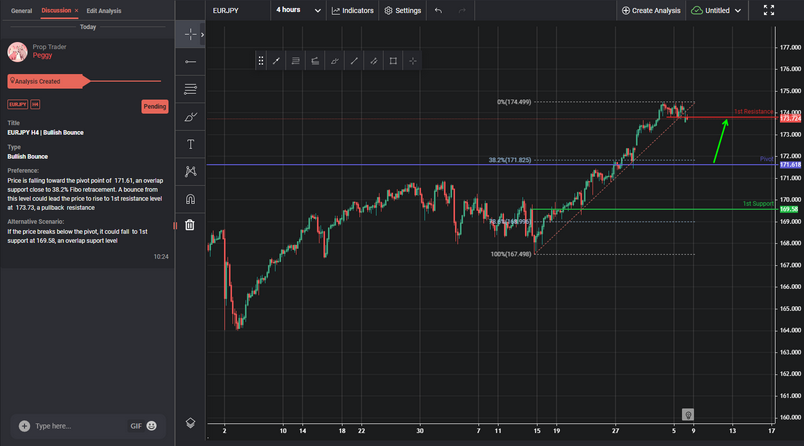This screenshot has width=804, height=446.
Task: Open the GIF picker
Action: (x=135, y=426)
